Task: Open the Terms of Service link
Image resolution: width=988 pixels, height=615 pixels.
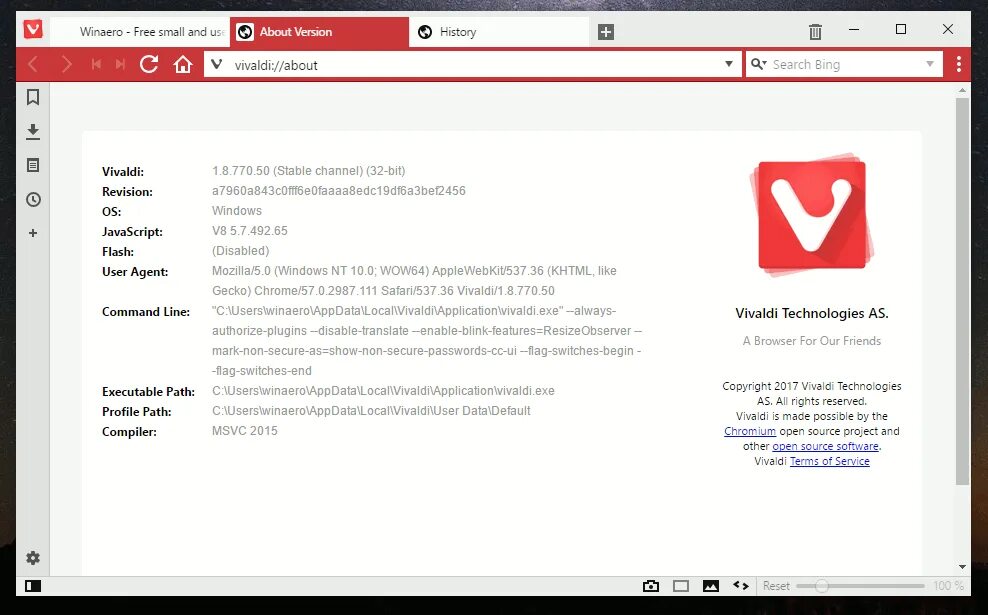Action: [x=830, y=461]
